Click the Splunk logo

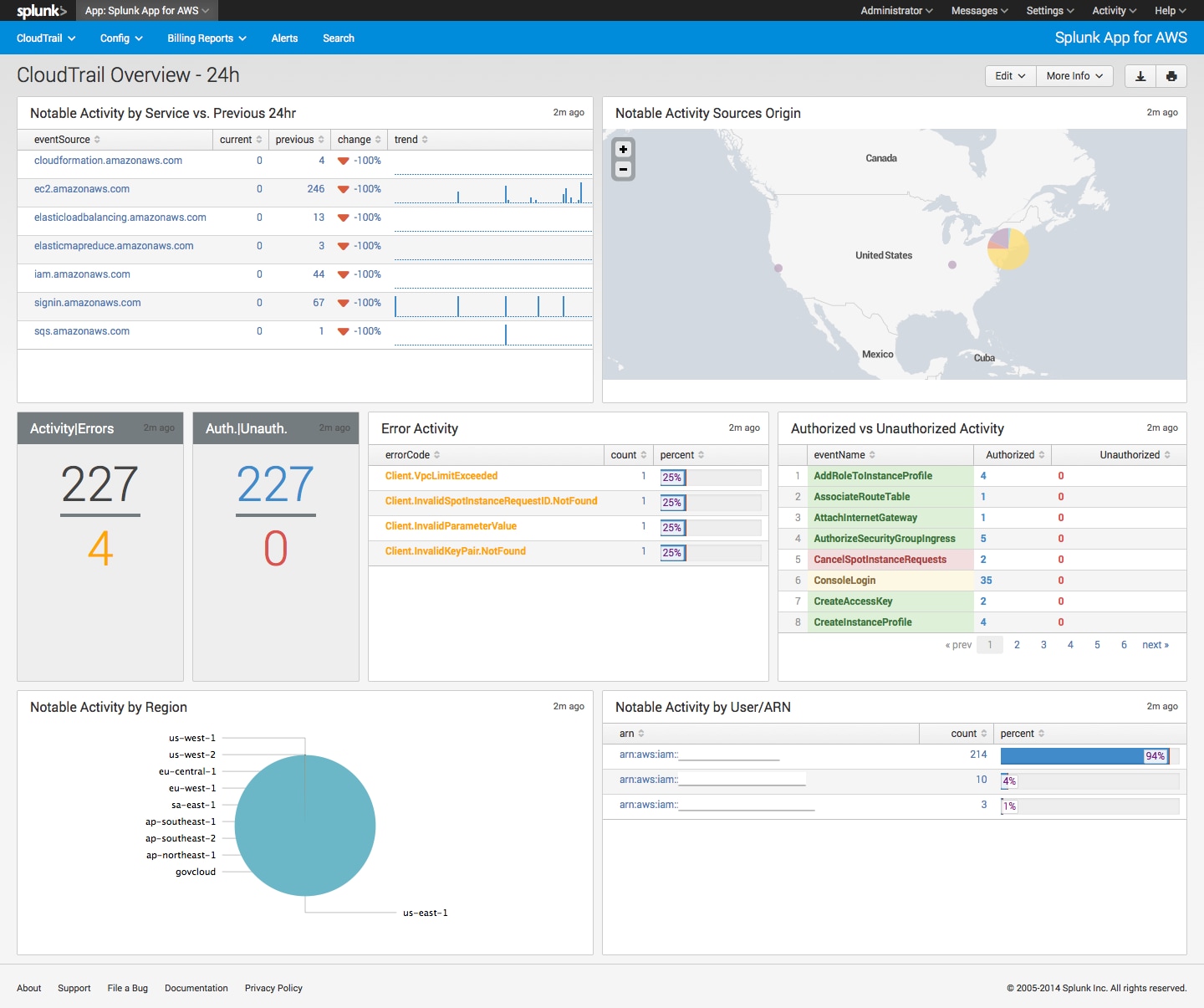click(x=41, y=11)
